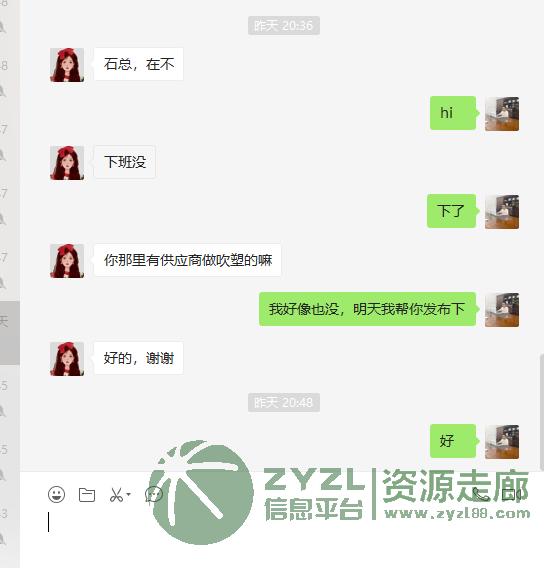Click the '好的，谢谢' message bubble
544x568 pixels.
(138, 358)
